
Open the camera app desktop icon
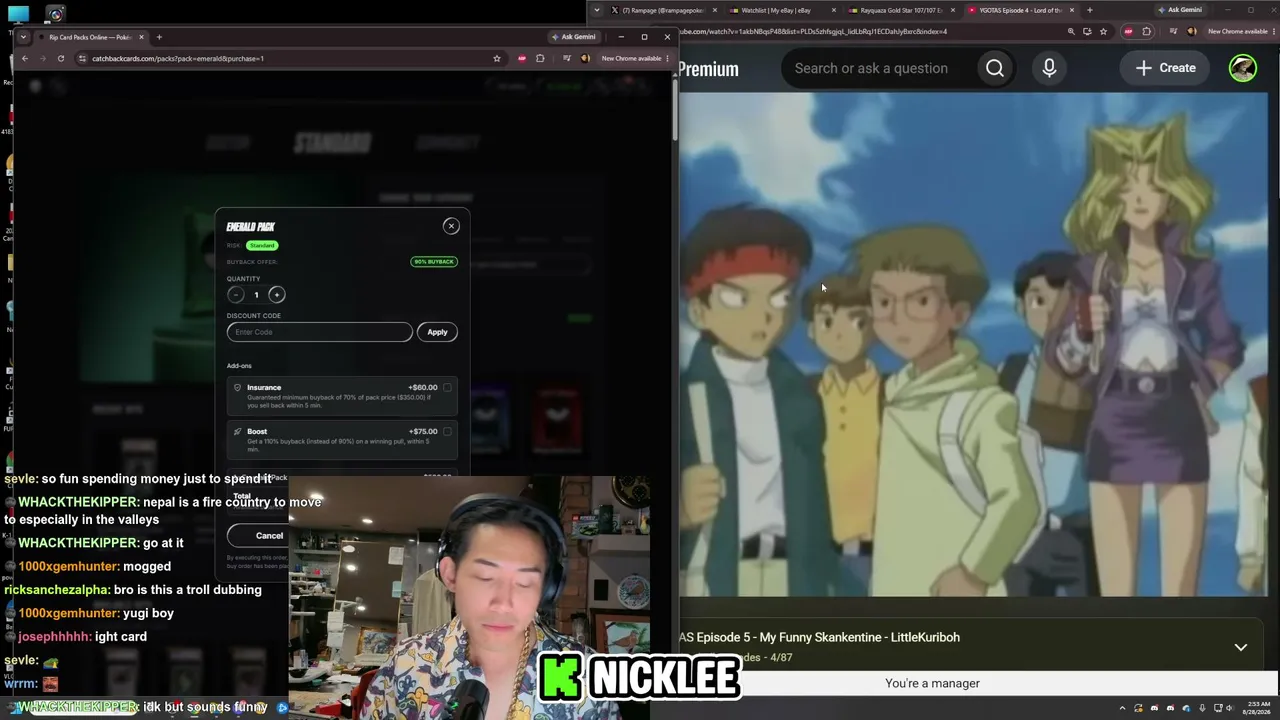coord(55,14)
